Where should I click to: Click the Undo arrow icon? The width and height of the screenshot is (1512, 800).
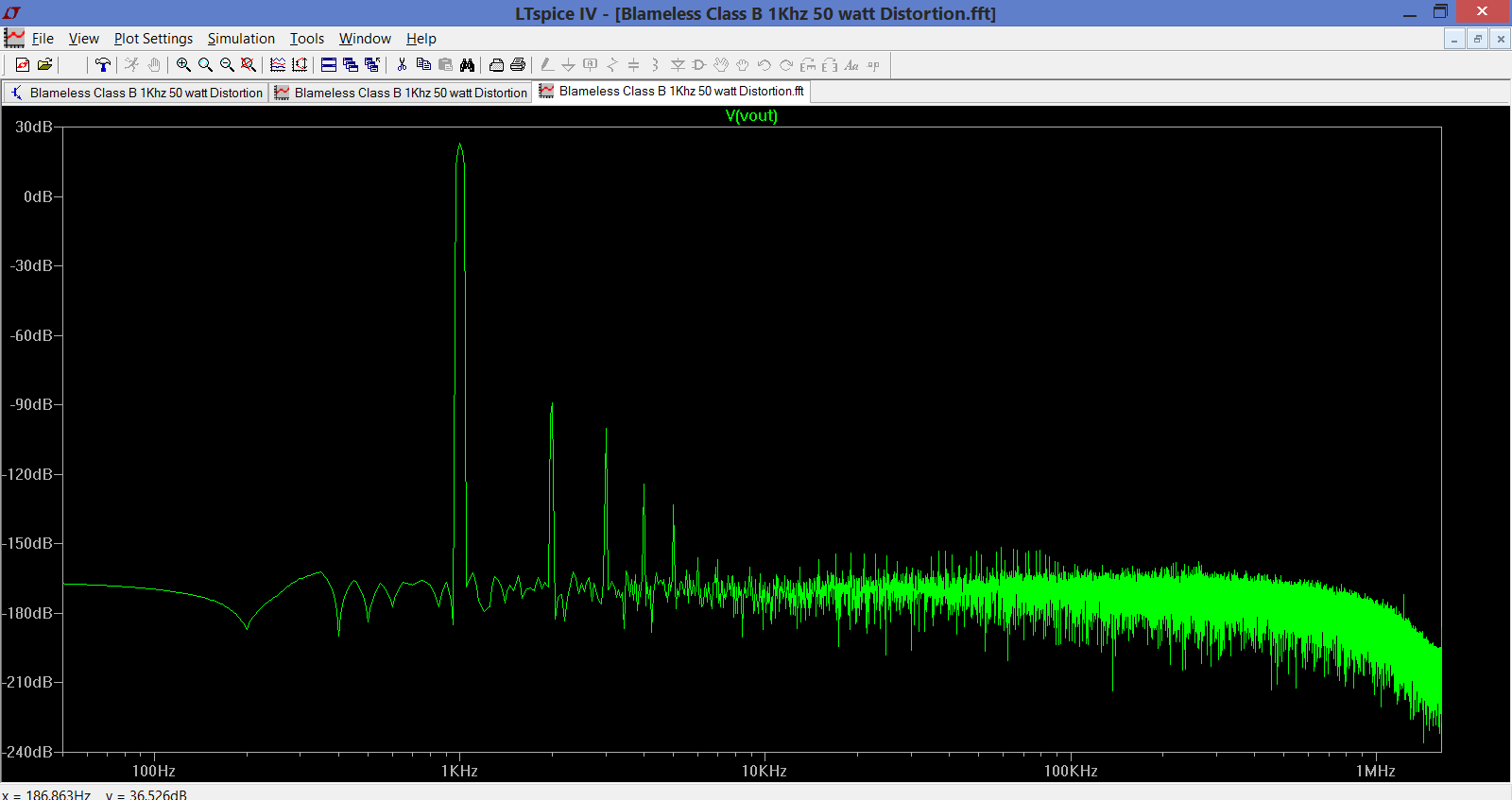(765, 65)
